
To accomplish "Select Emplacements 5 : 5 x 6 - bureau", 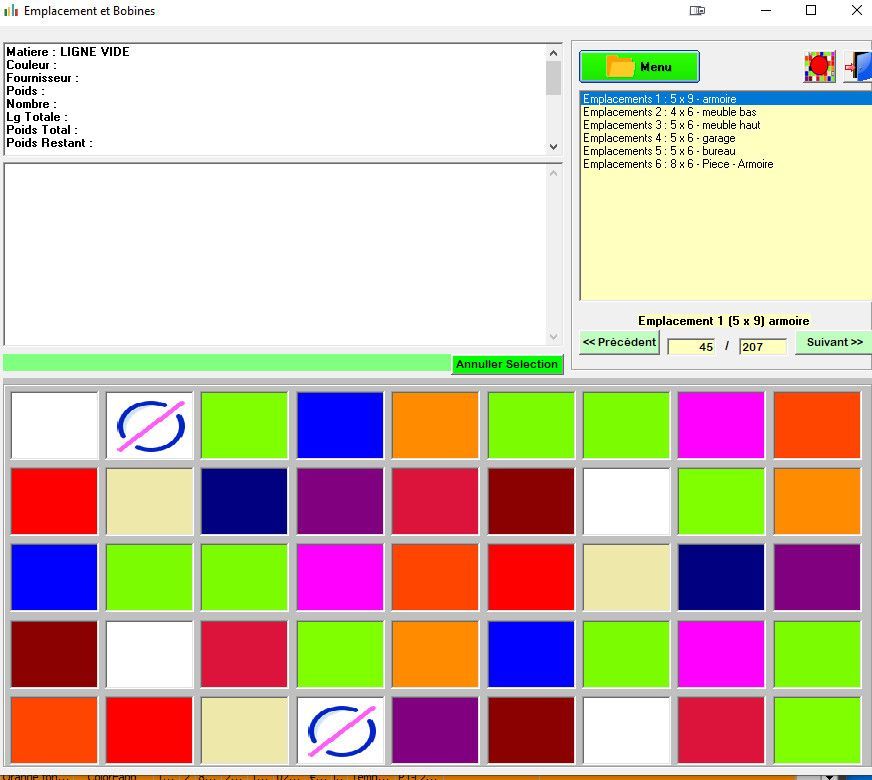I will tap(726, 151).
